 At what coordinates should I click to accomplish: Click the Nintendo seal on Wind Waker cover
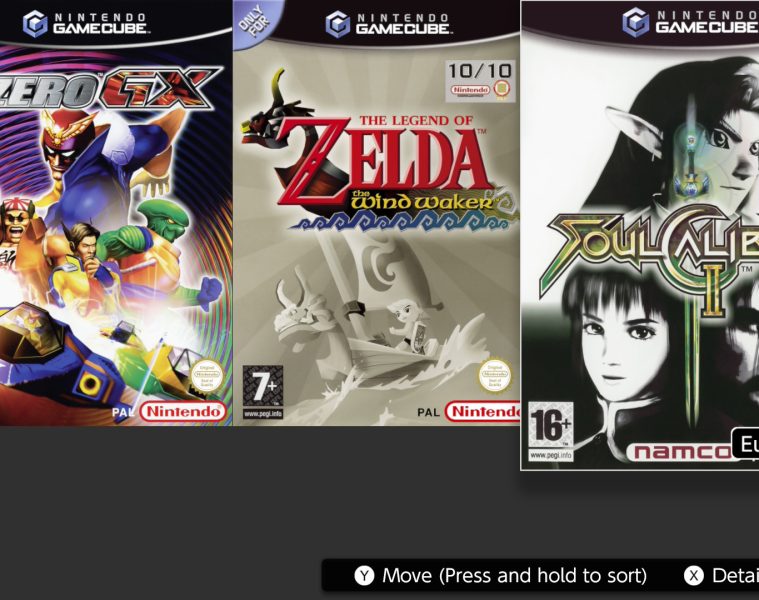point(495,375)
